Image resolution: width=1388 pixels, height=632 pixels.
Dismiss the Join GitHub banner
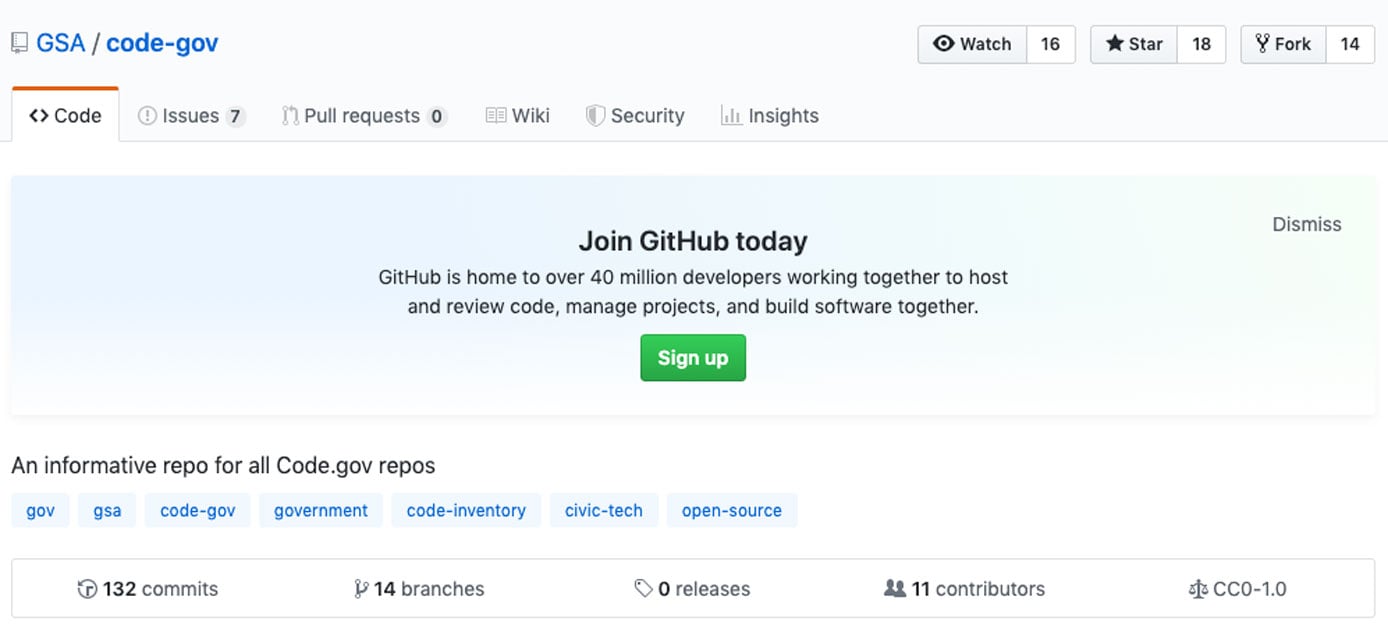[x=1306, y=224]
